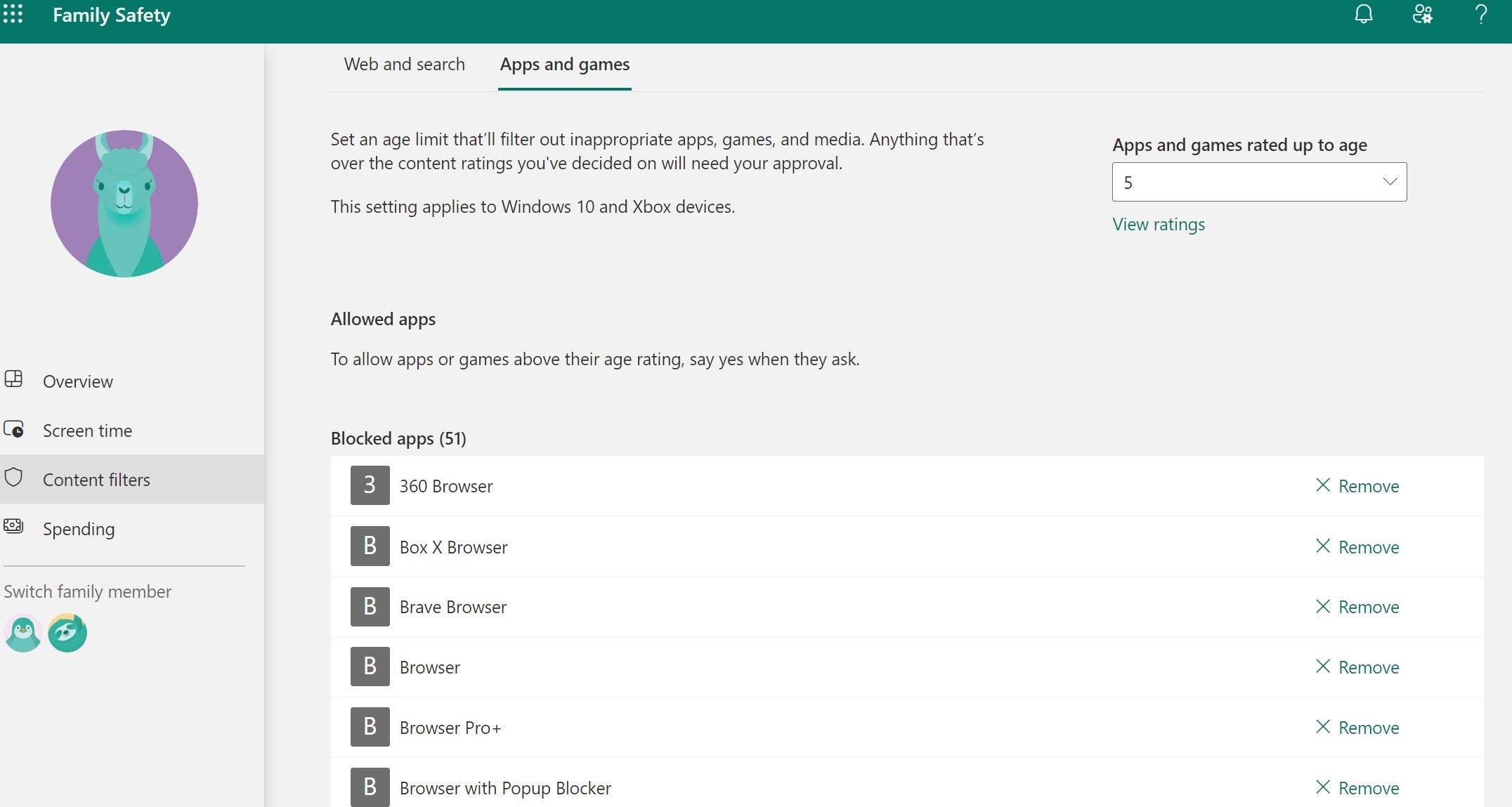Viewport: 1512px width, 807px height.
Task: Open the notifications bell icon
Action: point(1363,14)
